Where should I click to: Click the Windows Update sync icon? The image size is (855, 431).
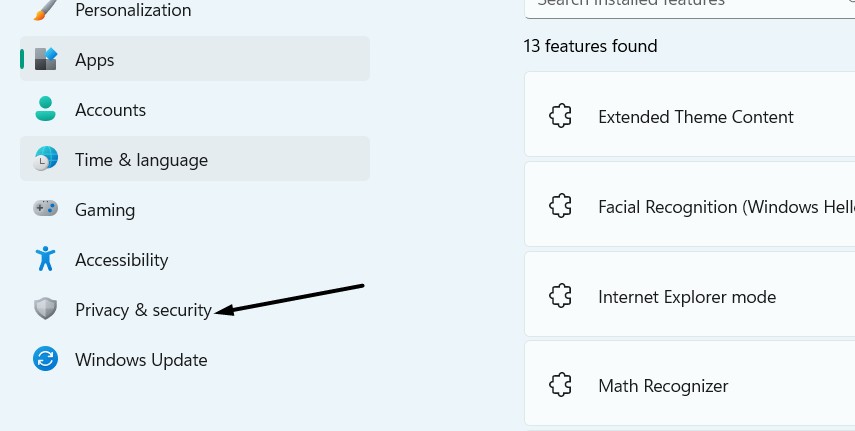pyautogui.click(x=46, y=360)
